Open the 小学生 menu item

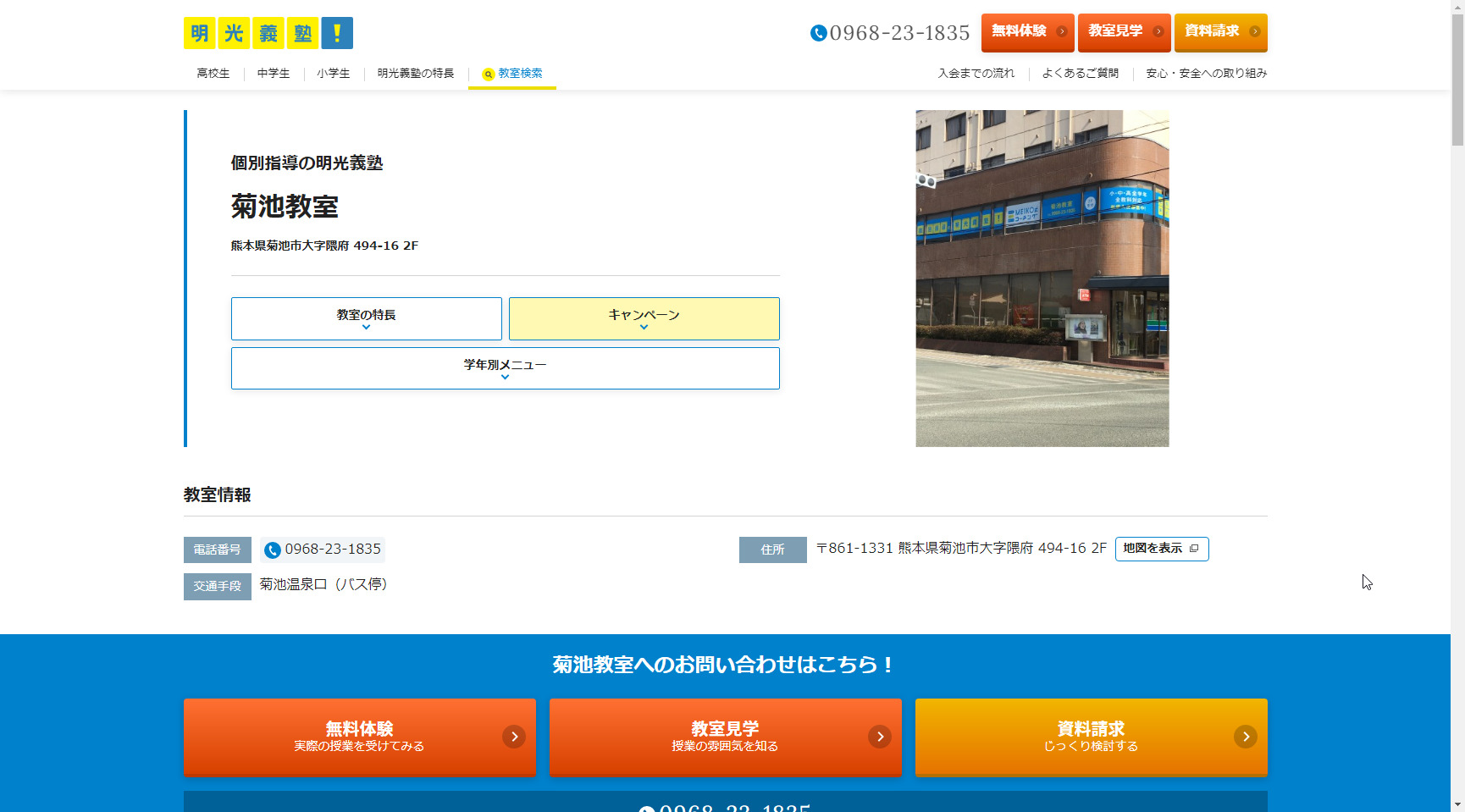334,74
